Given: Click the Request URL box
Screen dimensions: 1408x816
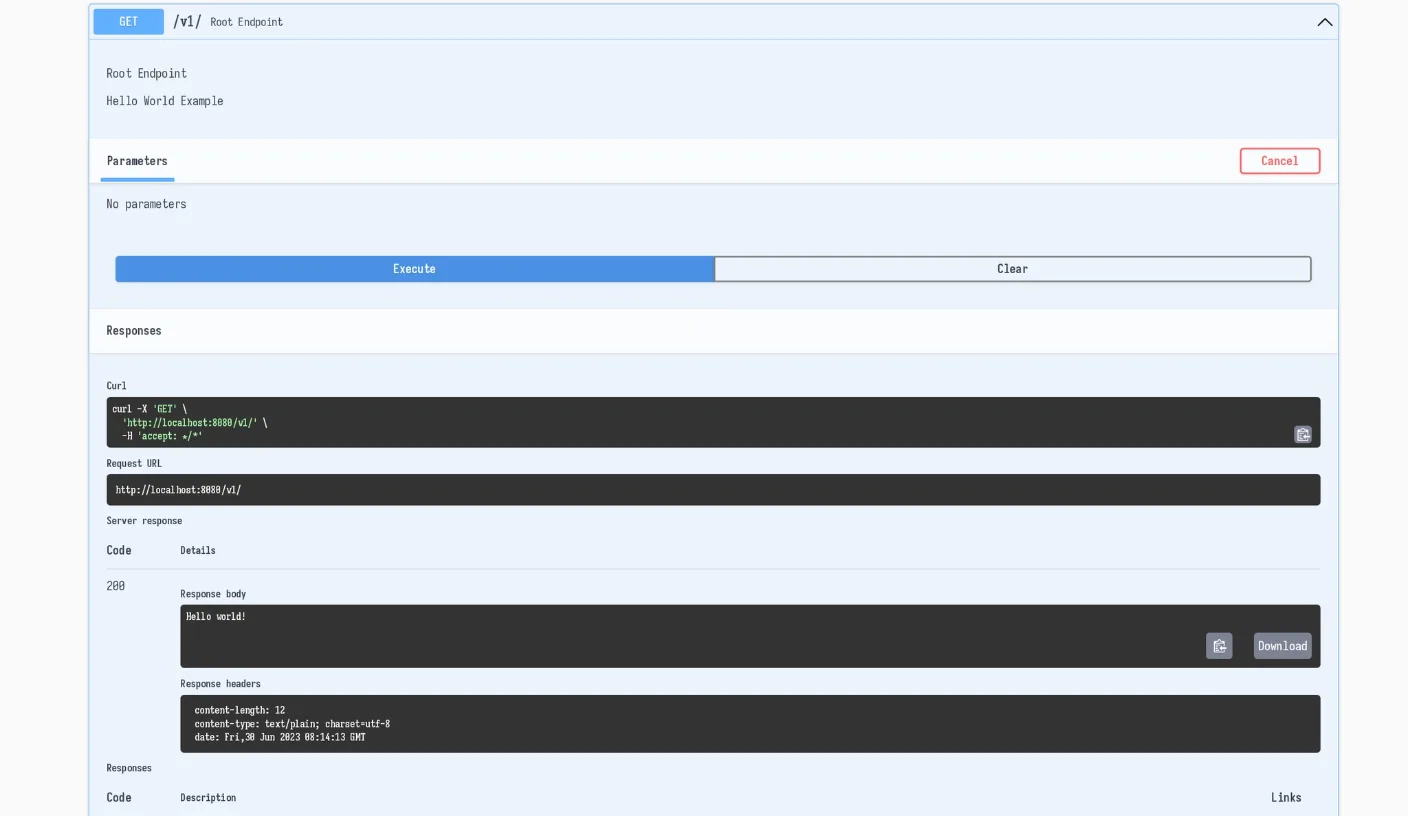Looking at the screenshot, I should tap(713, 490).
